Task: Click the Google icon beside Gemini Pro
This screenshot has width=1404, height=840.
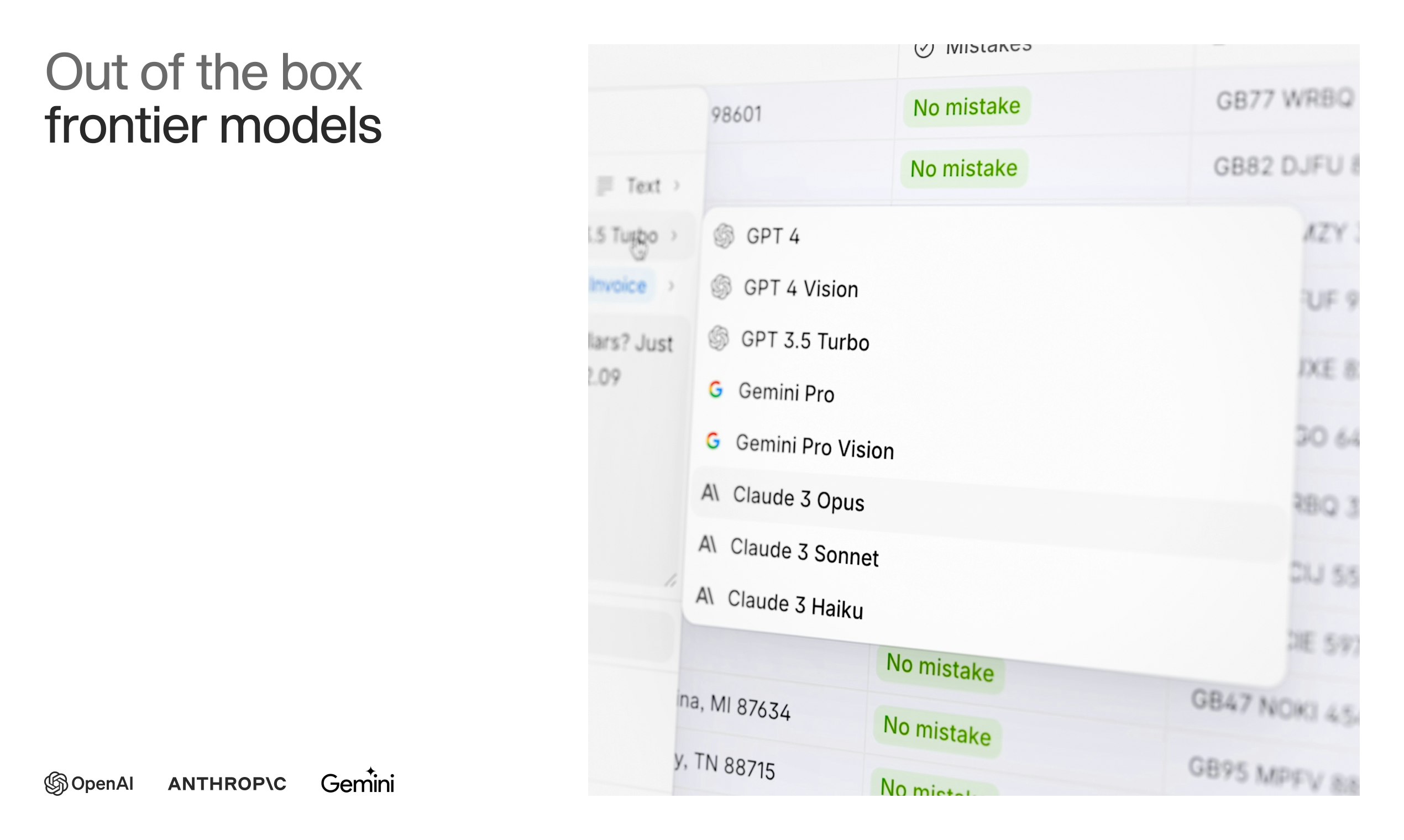Action: pyautogui.click(x=716, y=390)
